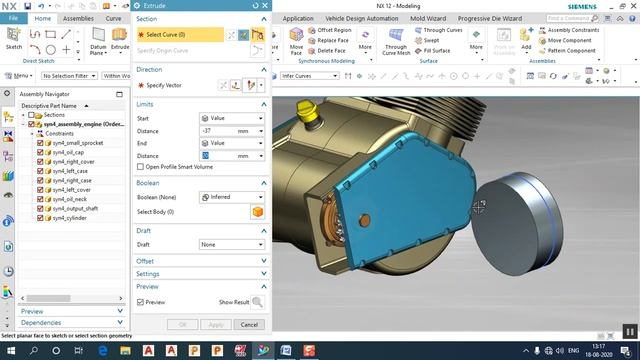
Task: Select the Fill Surface command
Action: click(x=432, y=51)
